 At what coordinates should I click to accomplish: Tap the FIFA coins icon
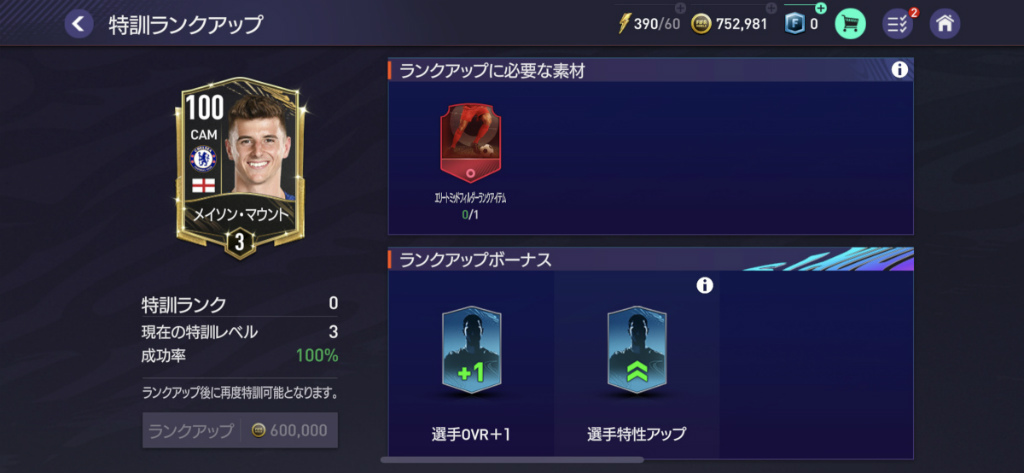[701, 25]
